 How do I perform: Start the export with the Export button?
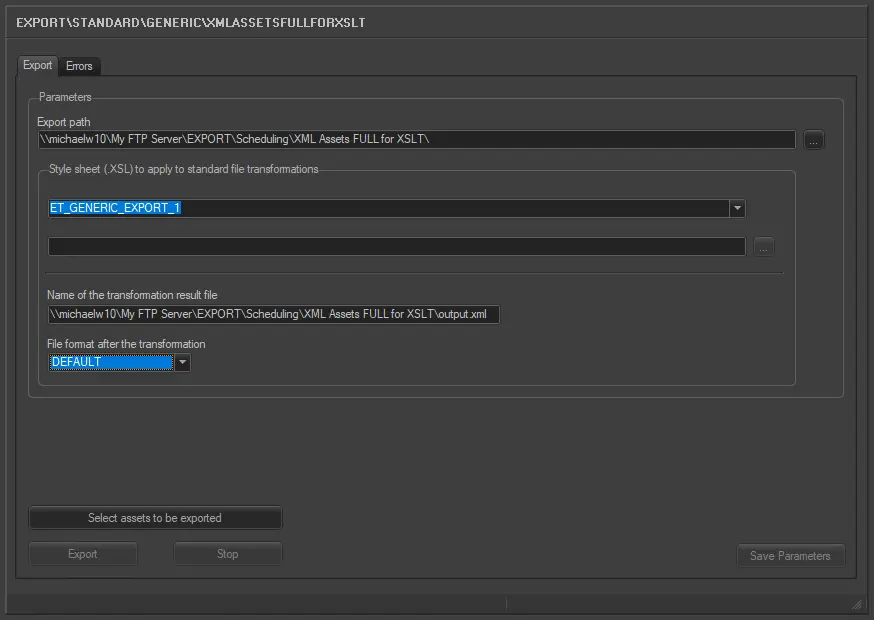point(83,554)
